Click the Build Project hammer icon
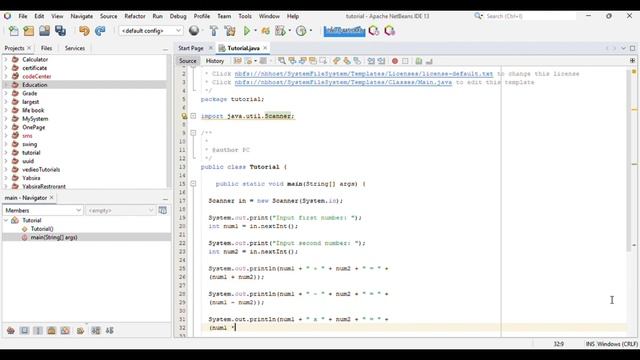 coord(213,31)
